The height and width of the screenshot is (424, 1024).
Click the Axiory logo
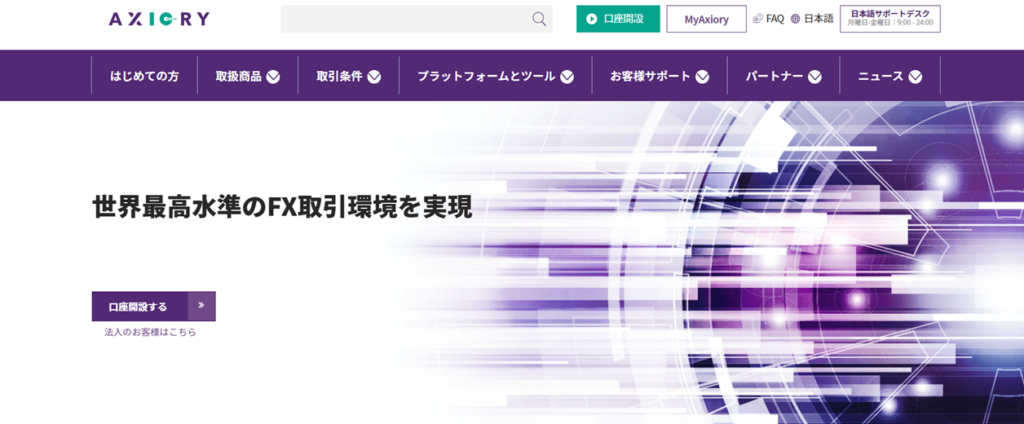point(159,20)
